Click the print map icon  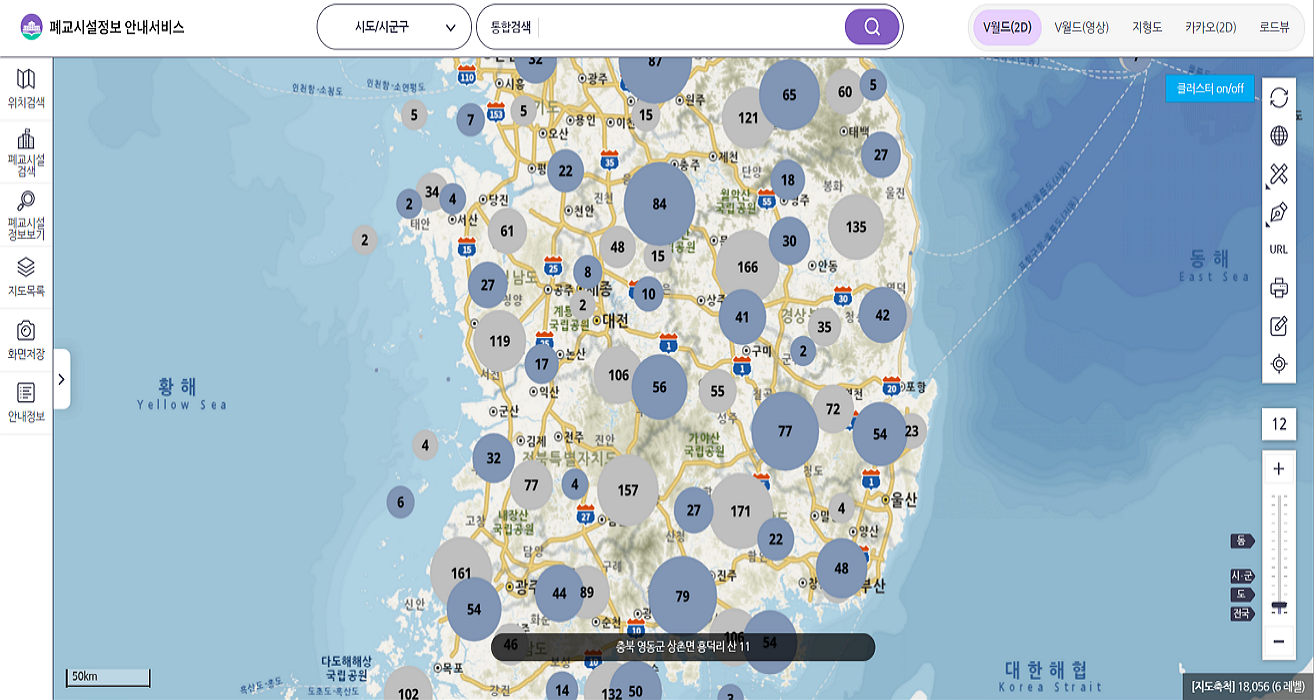1278,289
